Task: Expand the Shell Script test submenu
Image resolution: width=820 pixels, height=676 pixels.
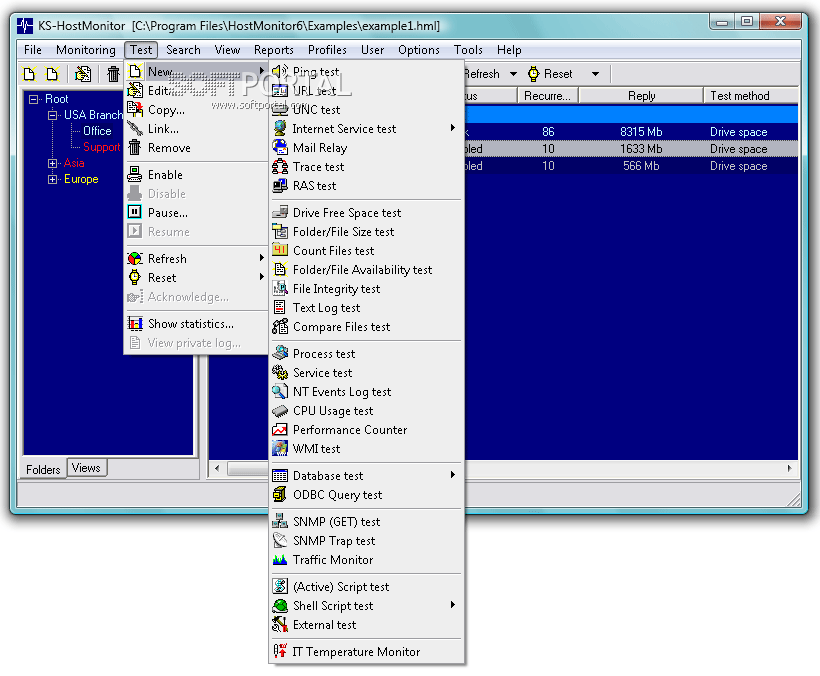Action: [x=453, y=605]
